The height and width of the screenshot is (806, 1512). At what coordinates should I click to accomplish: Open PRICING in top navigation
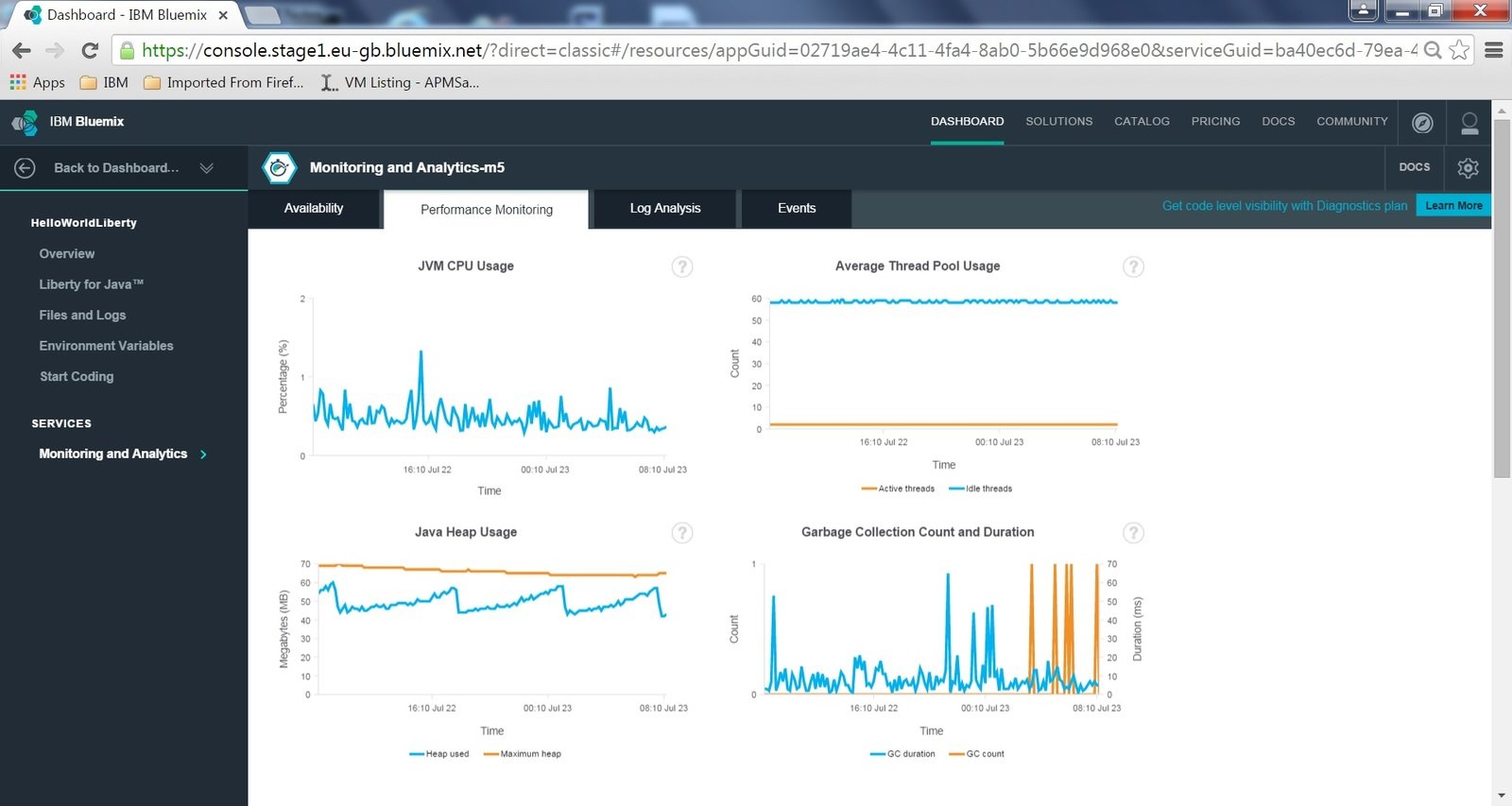point(1215,122)
